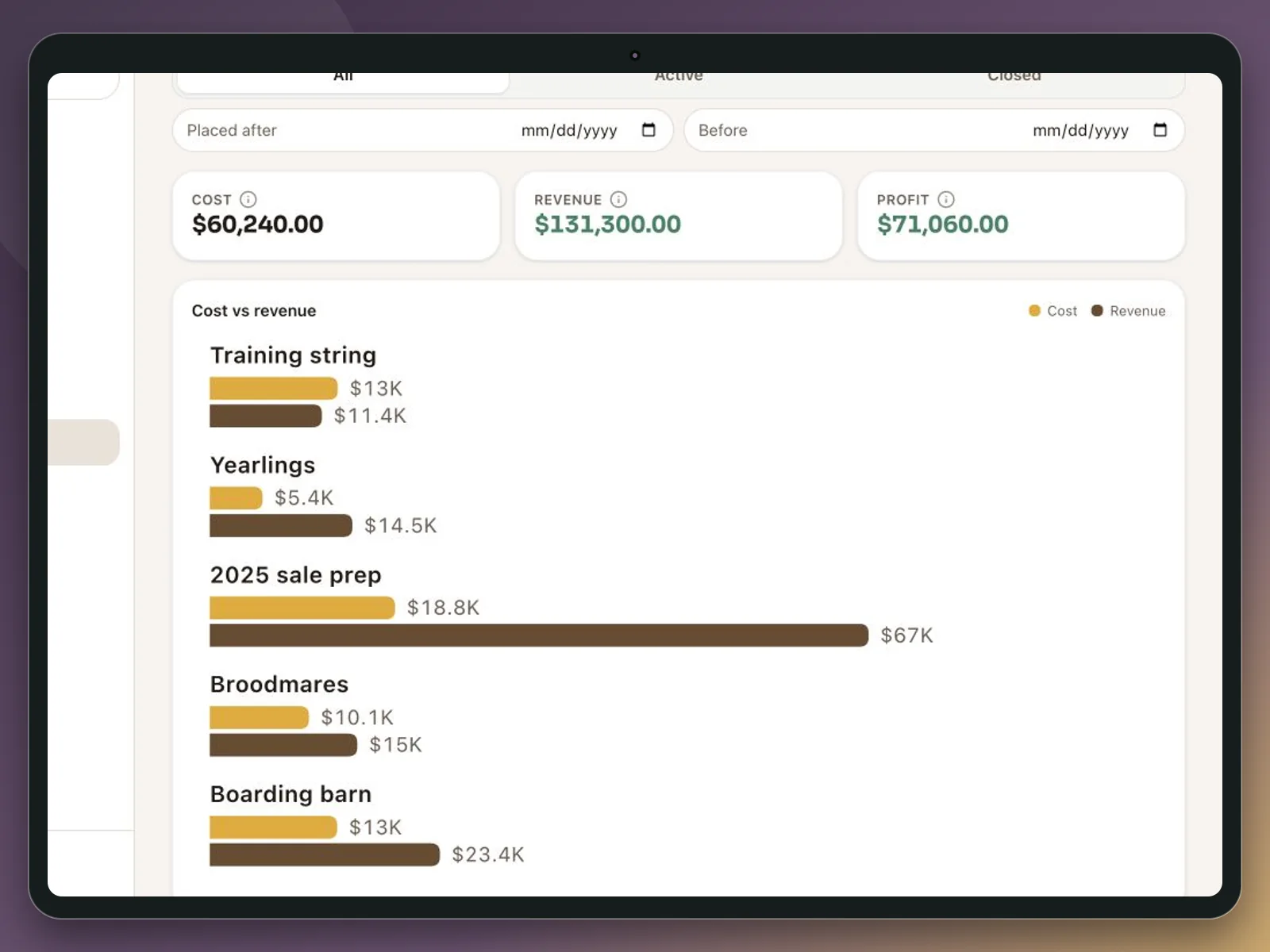Viewport: 1270px width, 952px height.
Task: Click the $71,060.00 profit total
Action: coord(943,225)
